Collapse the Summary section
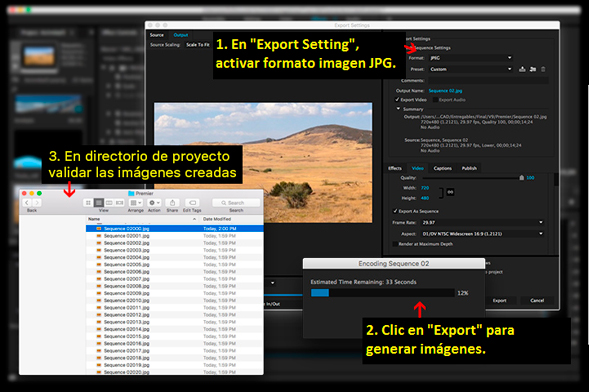589x392 pixels. click(398, 109)
